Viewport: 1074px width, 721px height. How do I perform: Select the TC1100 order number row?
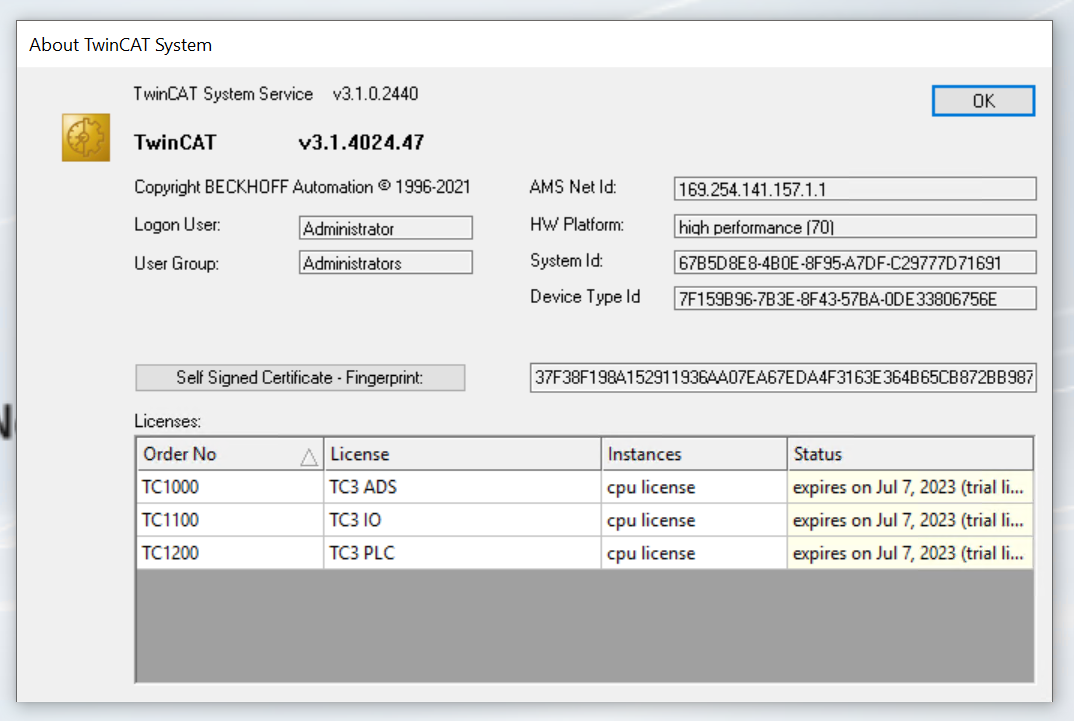(x=230, y=520)
